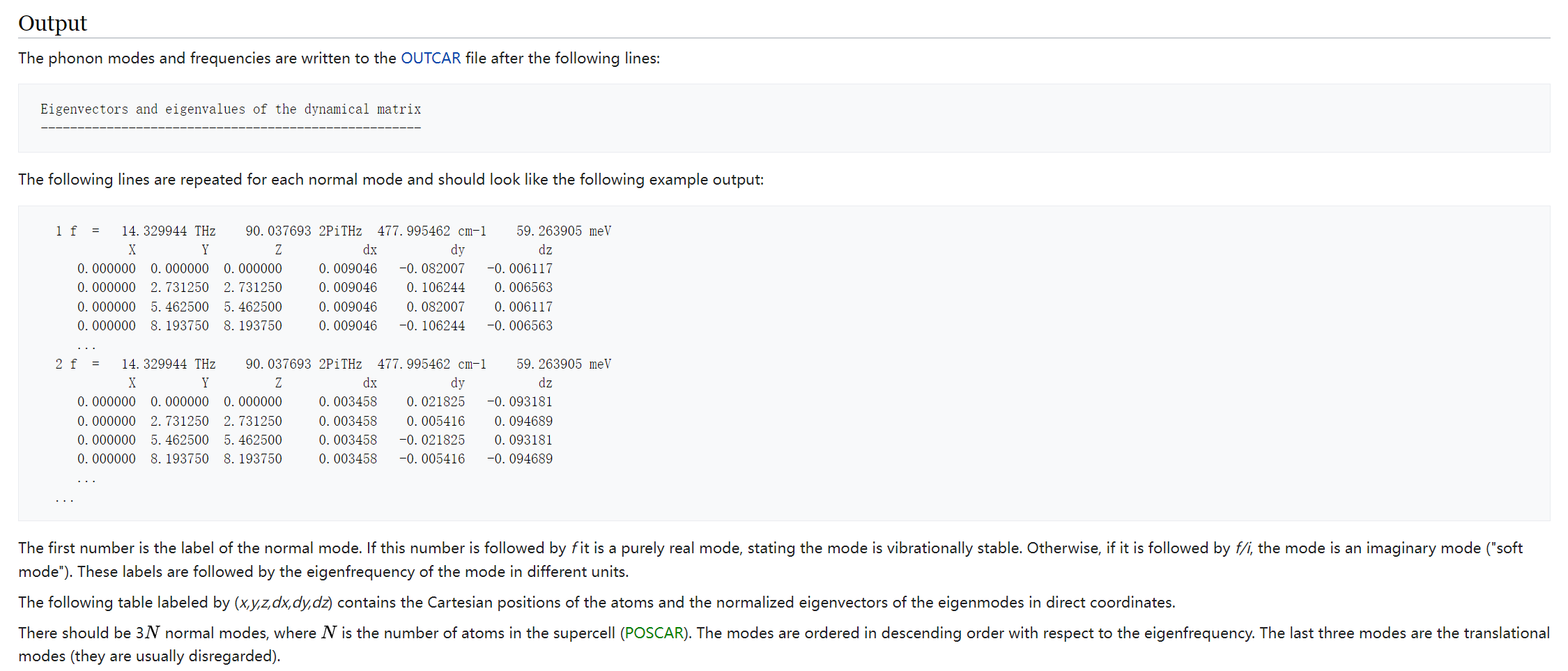Viewport: 1568px width, 671px height.
Task: Open the POSCAR link
Action: [654, 633]
